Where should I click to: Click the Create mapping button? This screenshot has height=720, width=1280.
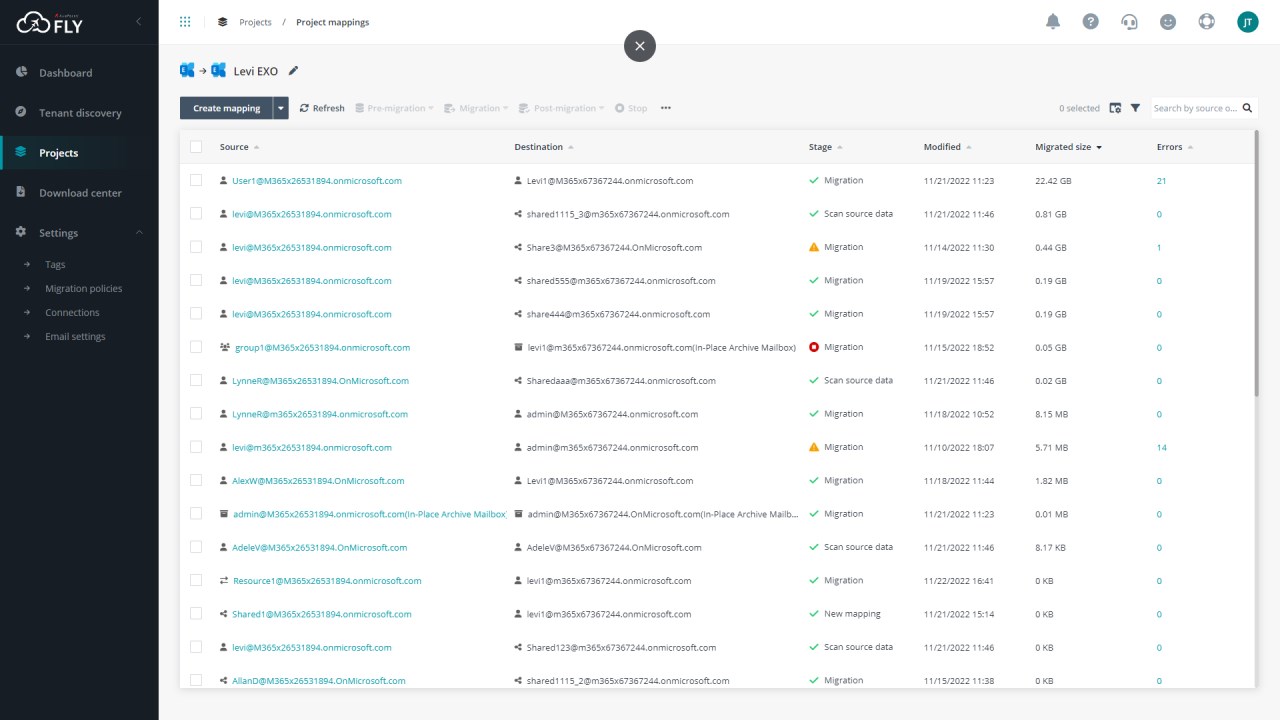[227, 108]
